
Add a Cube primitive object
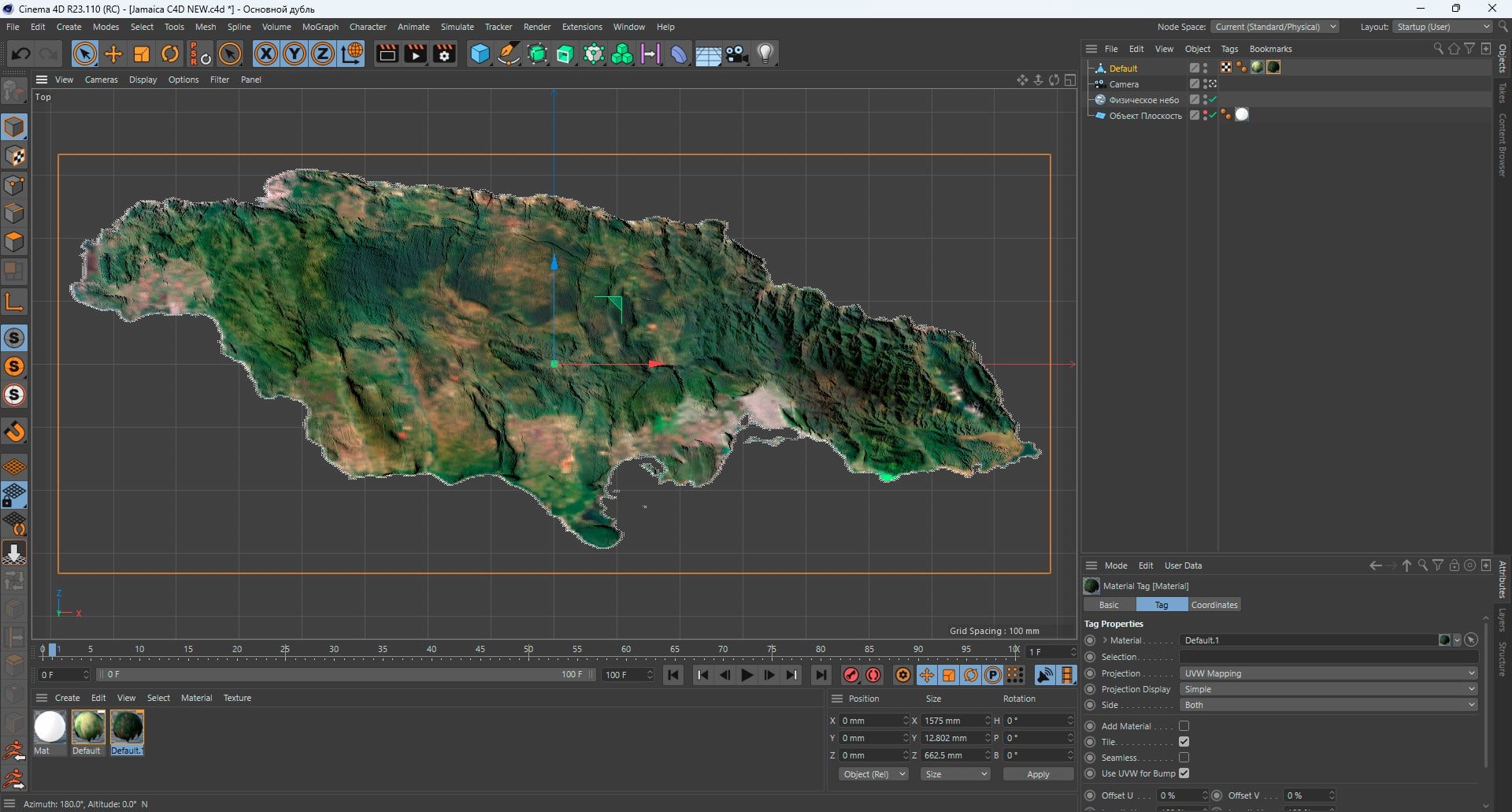pos(480,54)
